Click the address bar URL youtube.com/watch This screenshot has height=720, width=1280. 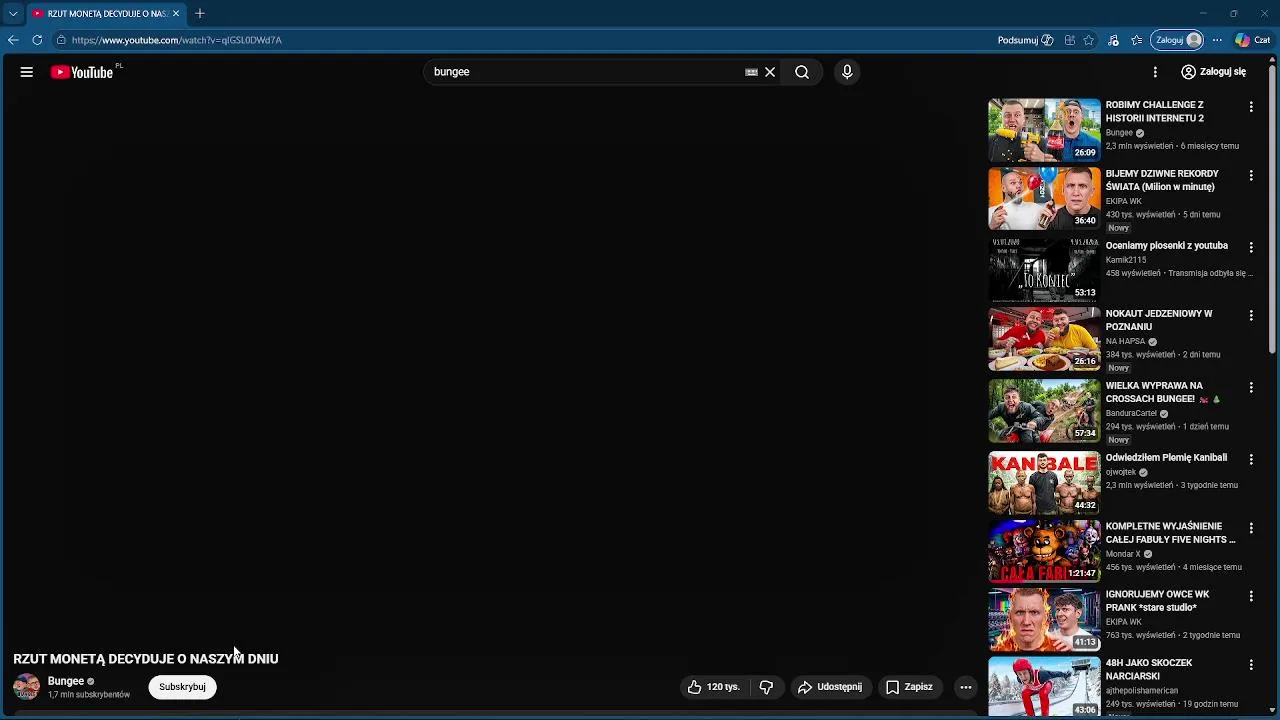(x=177, y=40)
